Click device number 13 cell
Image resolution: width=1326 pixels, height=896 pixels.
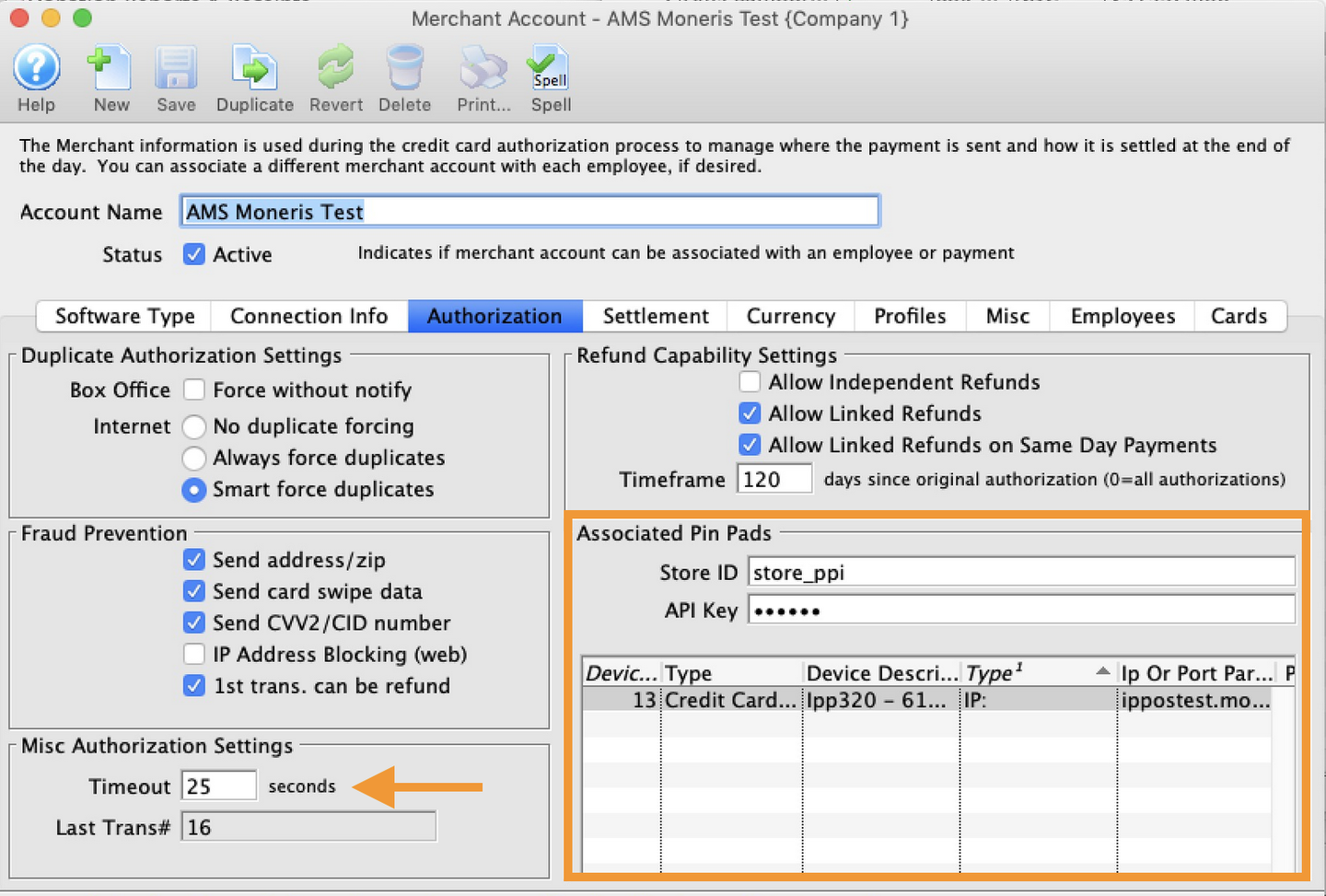622,700
